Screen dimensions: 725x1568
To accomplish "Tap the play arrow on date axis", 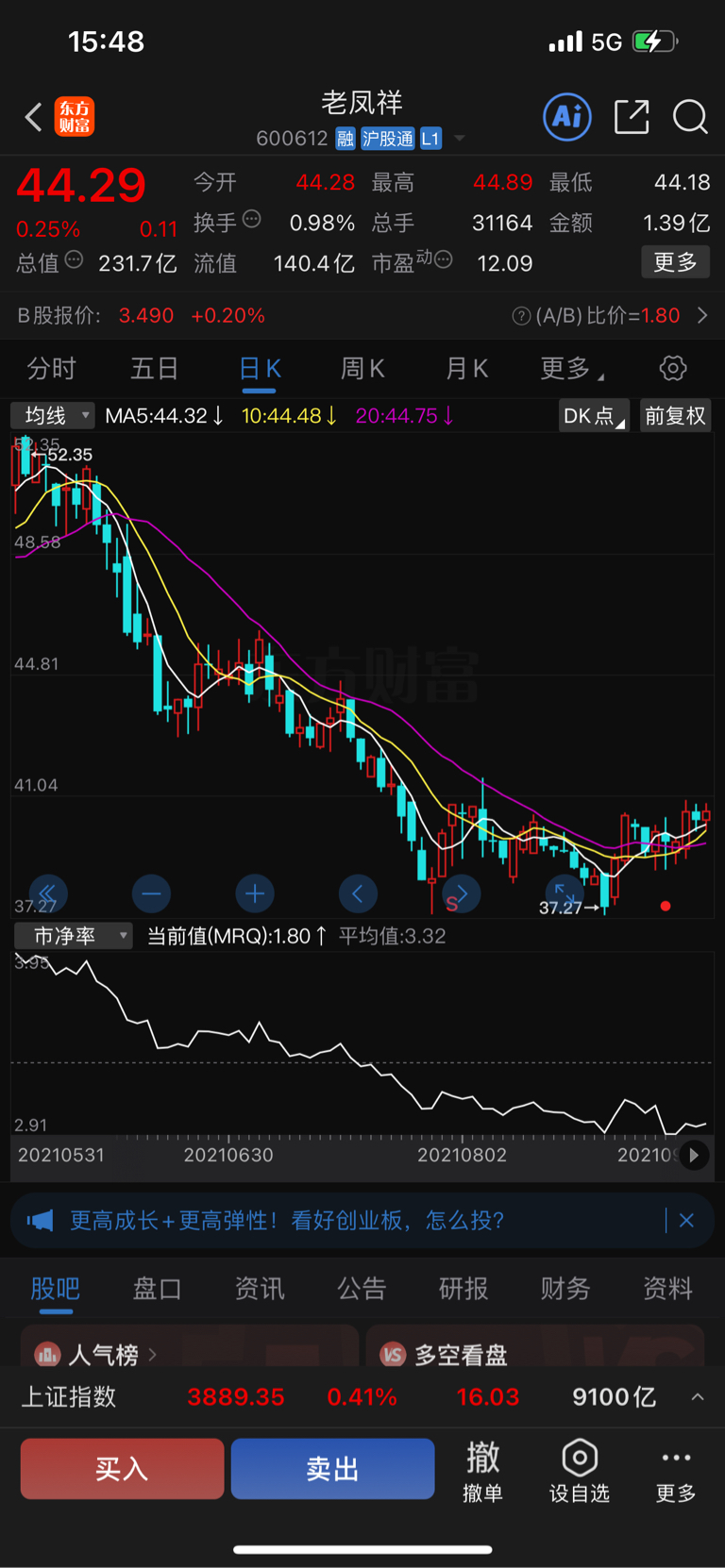I will pyautogui.click(x=694, y=1155).
